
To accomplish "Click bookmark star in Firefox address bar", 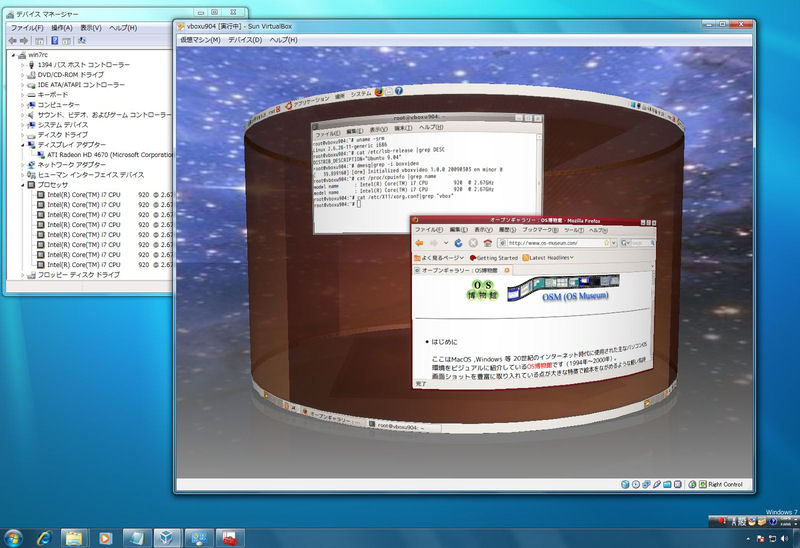I will pyautogui.click(x=607, y=243).
